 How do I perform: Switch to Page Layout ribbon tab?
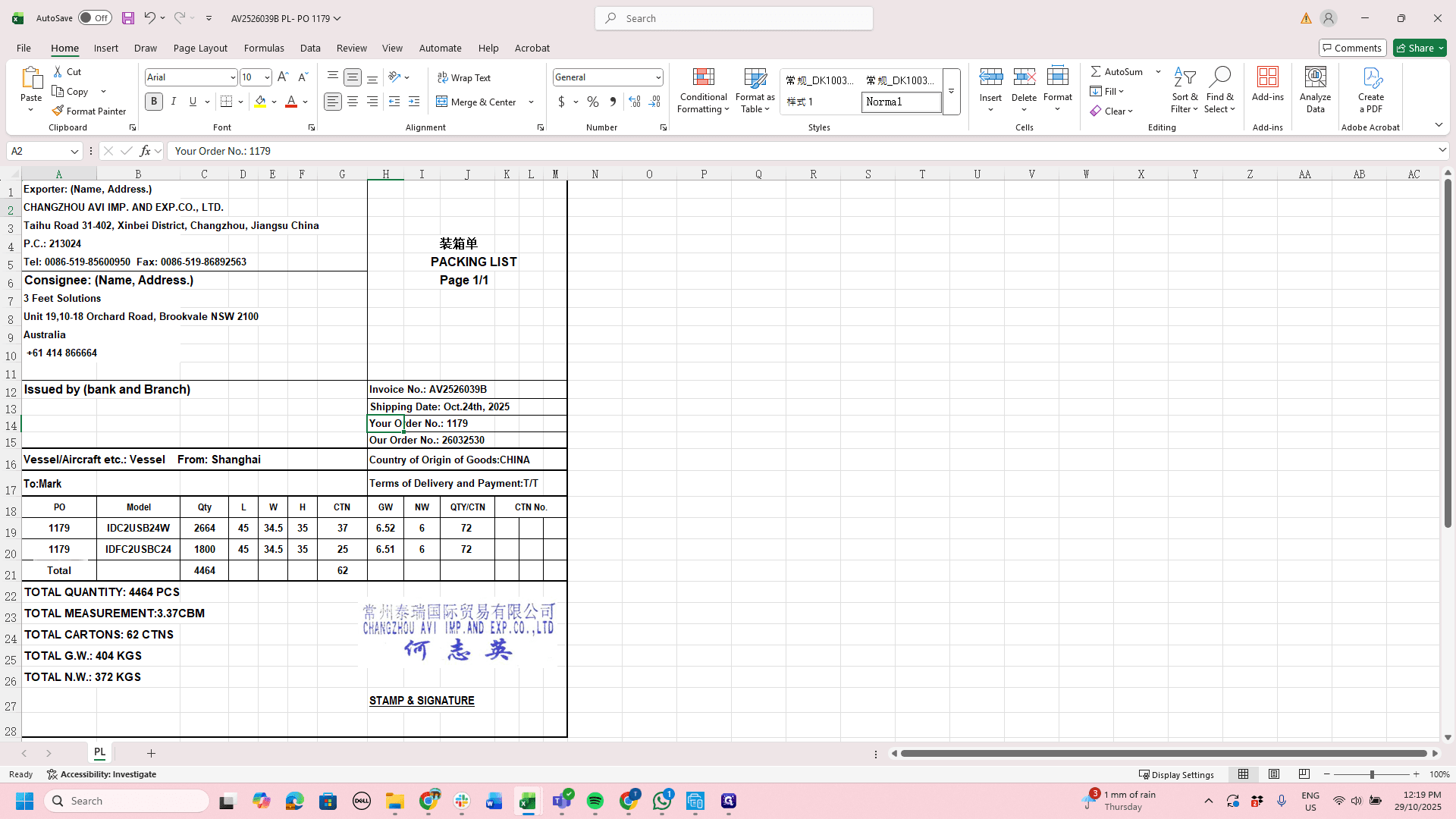[x=200, y=48]
